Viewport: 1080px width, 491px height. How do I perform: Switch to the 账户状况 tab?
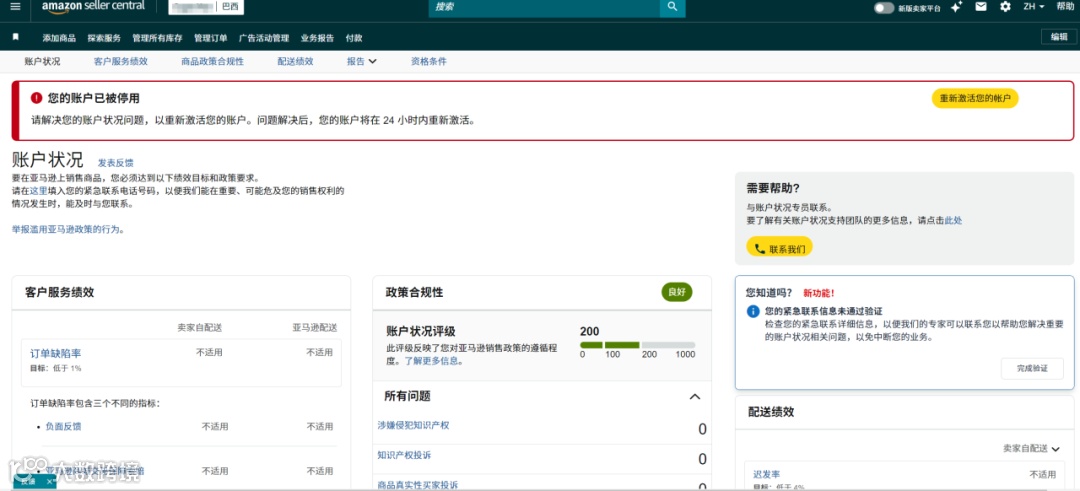43,61
